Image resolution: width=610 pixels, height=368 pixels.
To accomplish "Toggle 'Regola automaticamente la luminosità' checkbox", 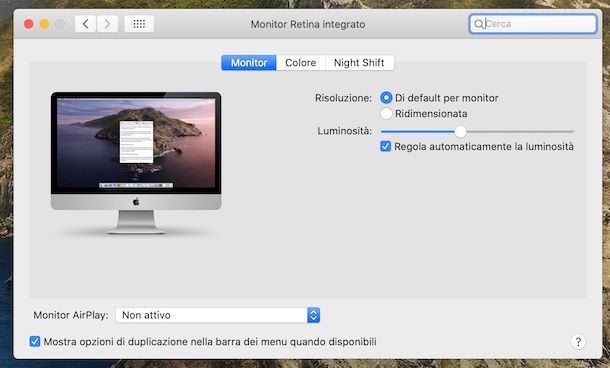I will [x=385, y=146].
